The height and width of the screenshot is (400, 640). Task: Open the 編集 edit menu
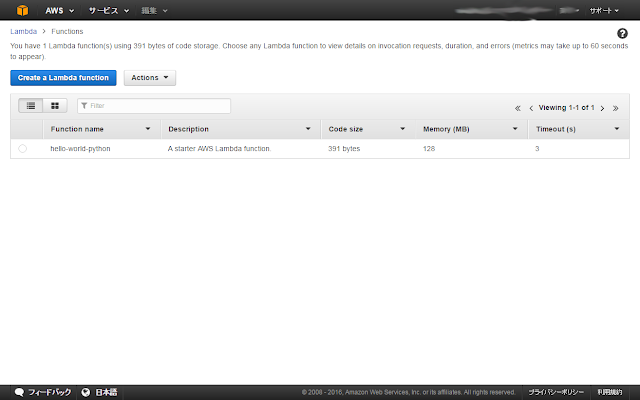[x=154, y=11]
